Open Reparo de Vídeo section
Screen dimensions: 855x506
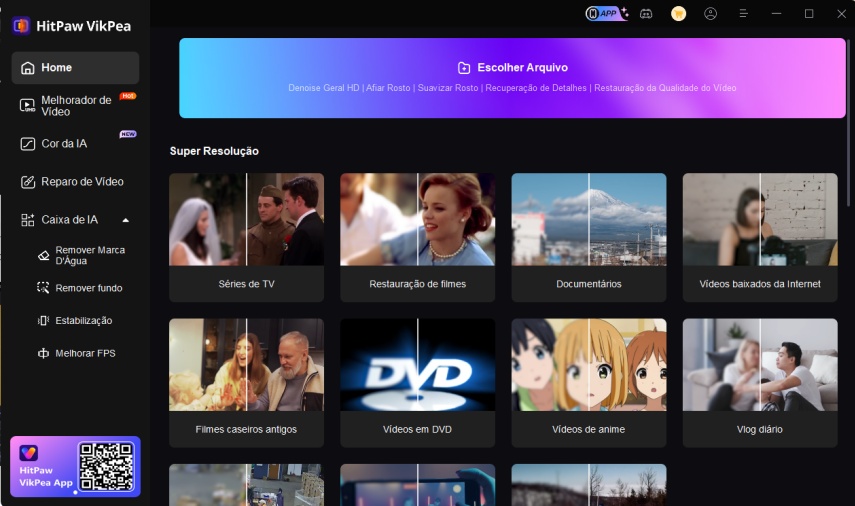75,182
